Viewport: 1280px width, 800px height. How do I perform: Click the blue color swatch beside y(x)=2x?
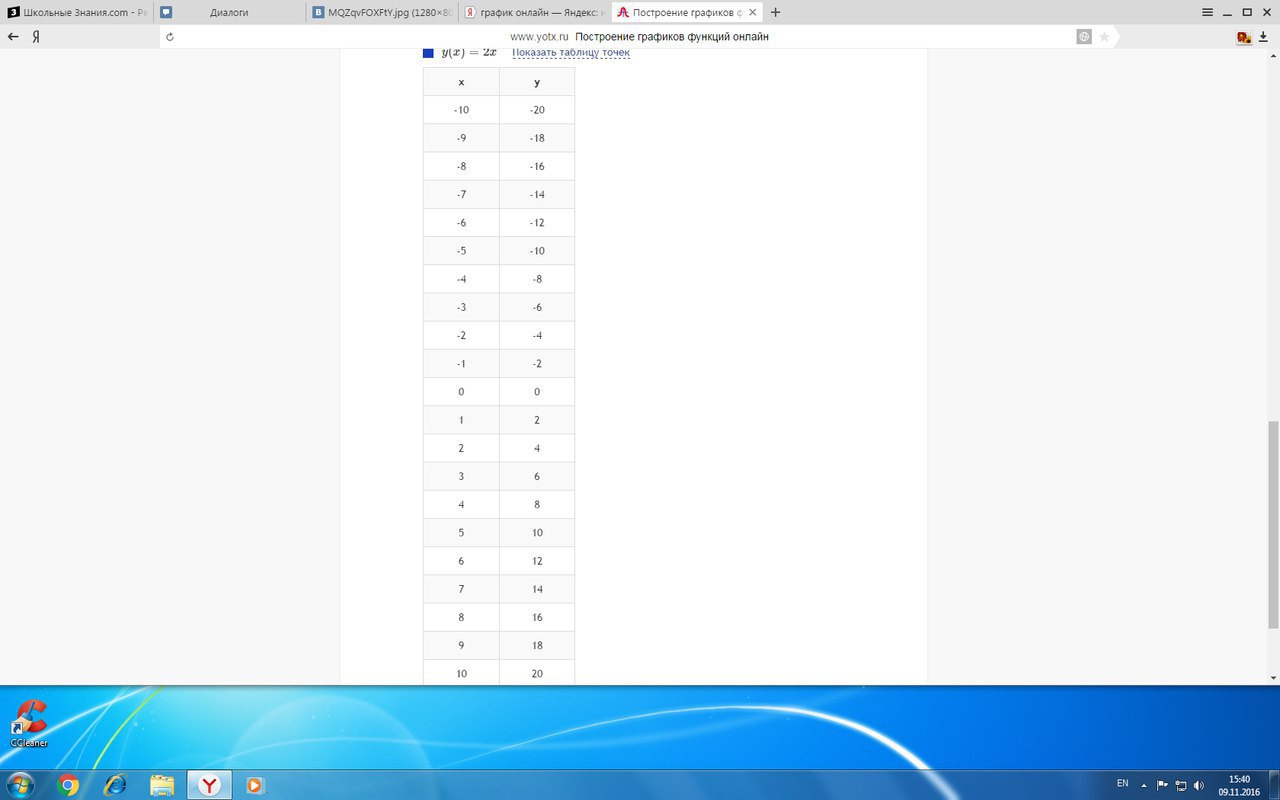tap(428, 53)
